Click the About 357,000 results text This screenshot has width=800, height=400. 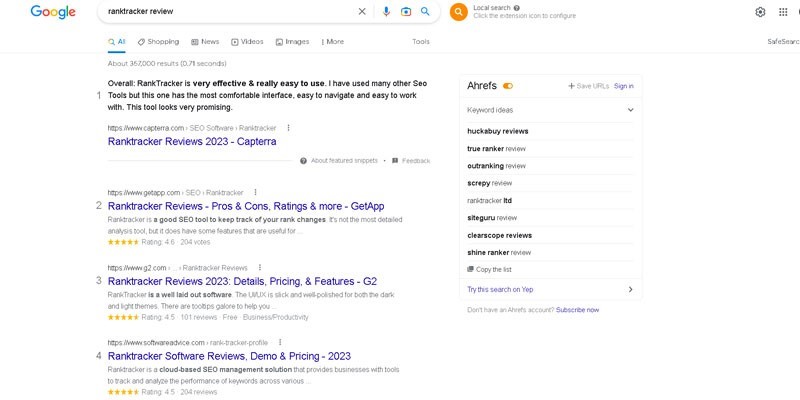pyautogui.click(x=167, y=64)
